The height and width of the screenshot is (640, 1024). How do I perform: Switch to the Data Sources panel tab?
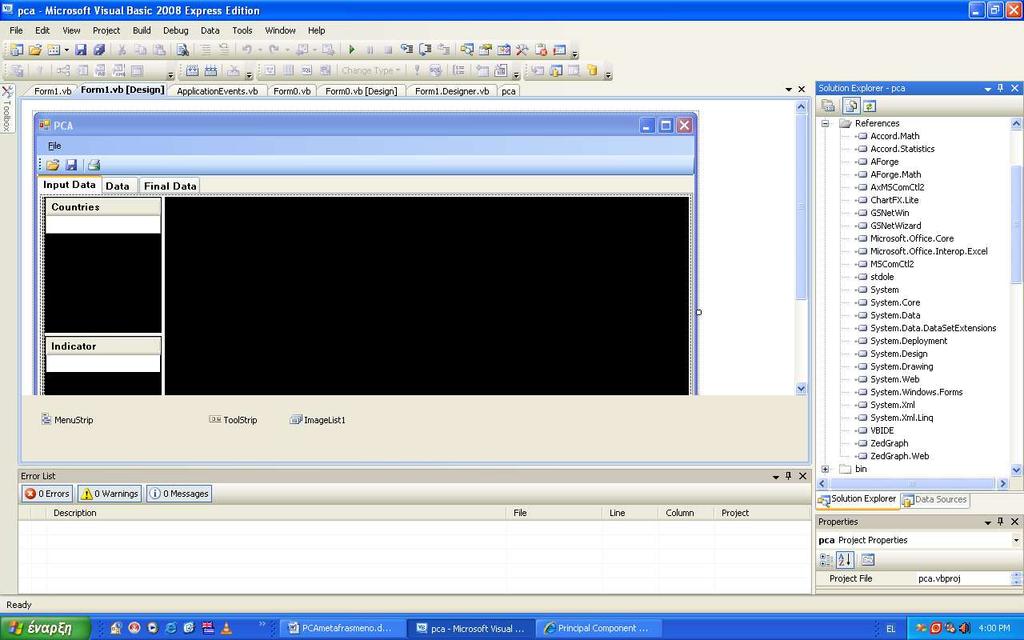point(935,500)
